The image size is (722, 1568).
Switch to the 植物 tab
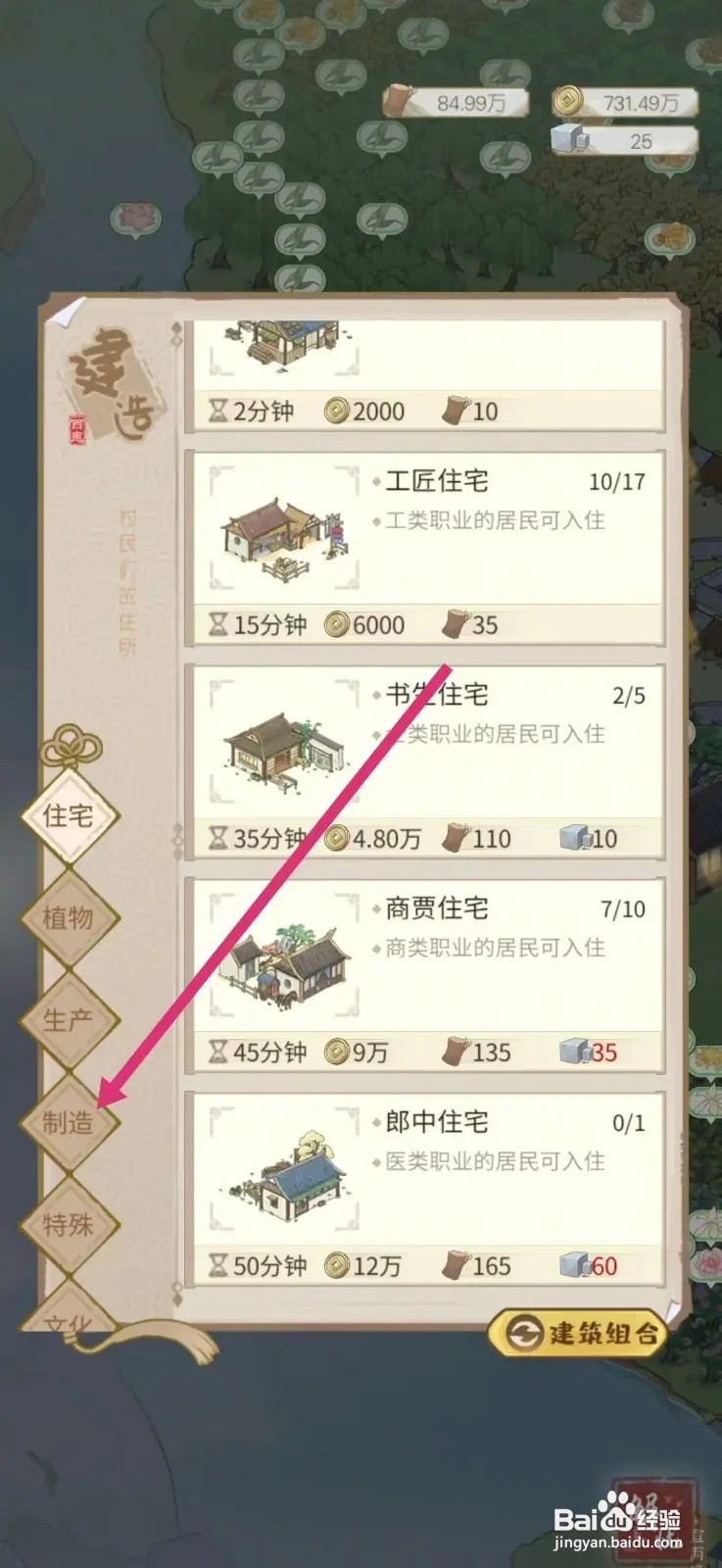pyautogui.click(x=70, y=917)
